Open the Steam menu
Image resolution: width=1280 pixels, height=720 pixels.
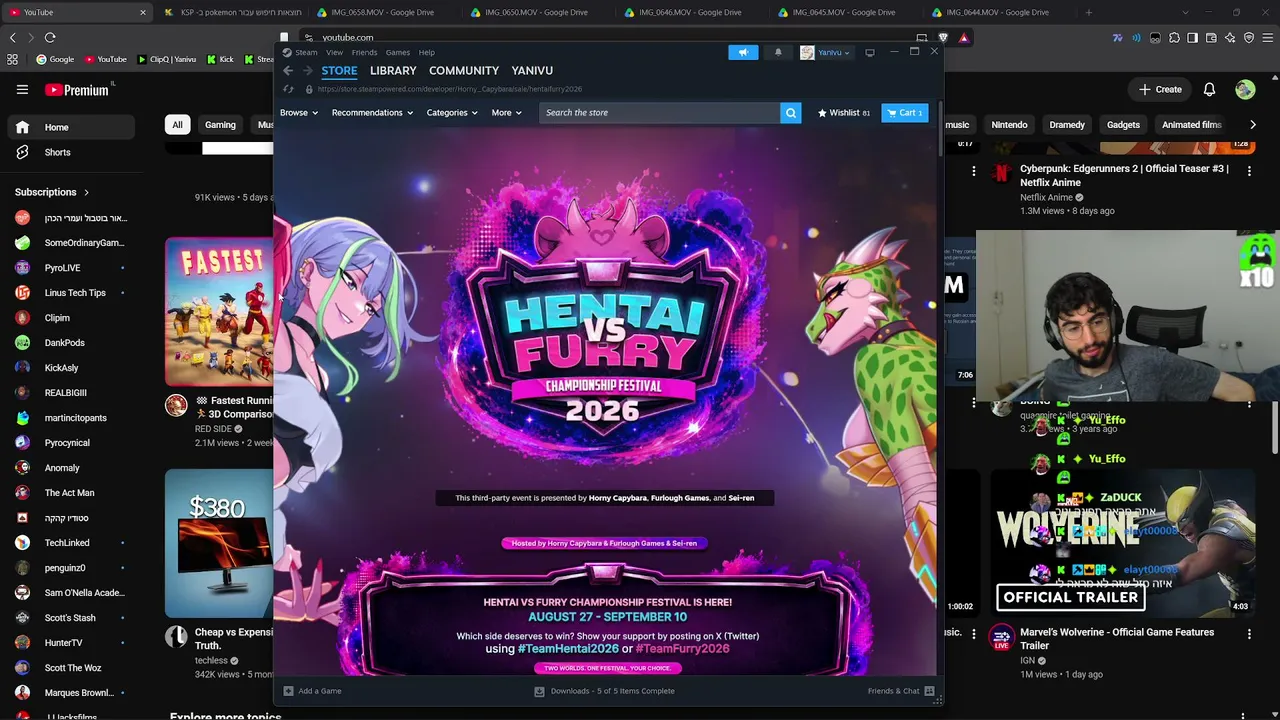coord(306,52)
